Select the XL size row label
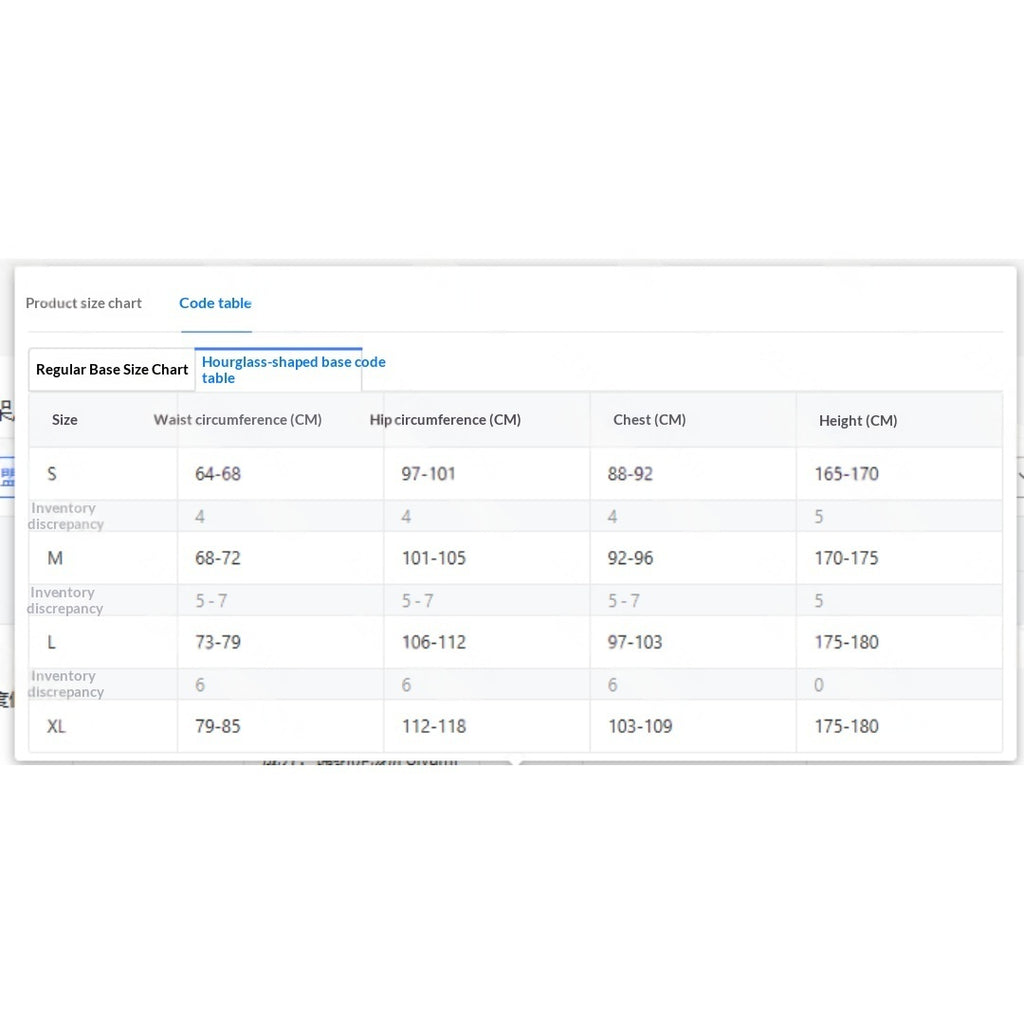This screenshot has height=1024, width=1024. pos(56,726)
